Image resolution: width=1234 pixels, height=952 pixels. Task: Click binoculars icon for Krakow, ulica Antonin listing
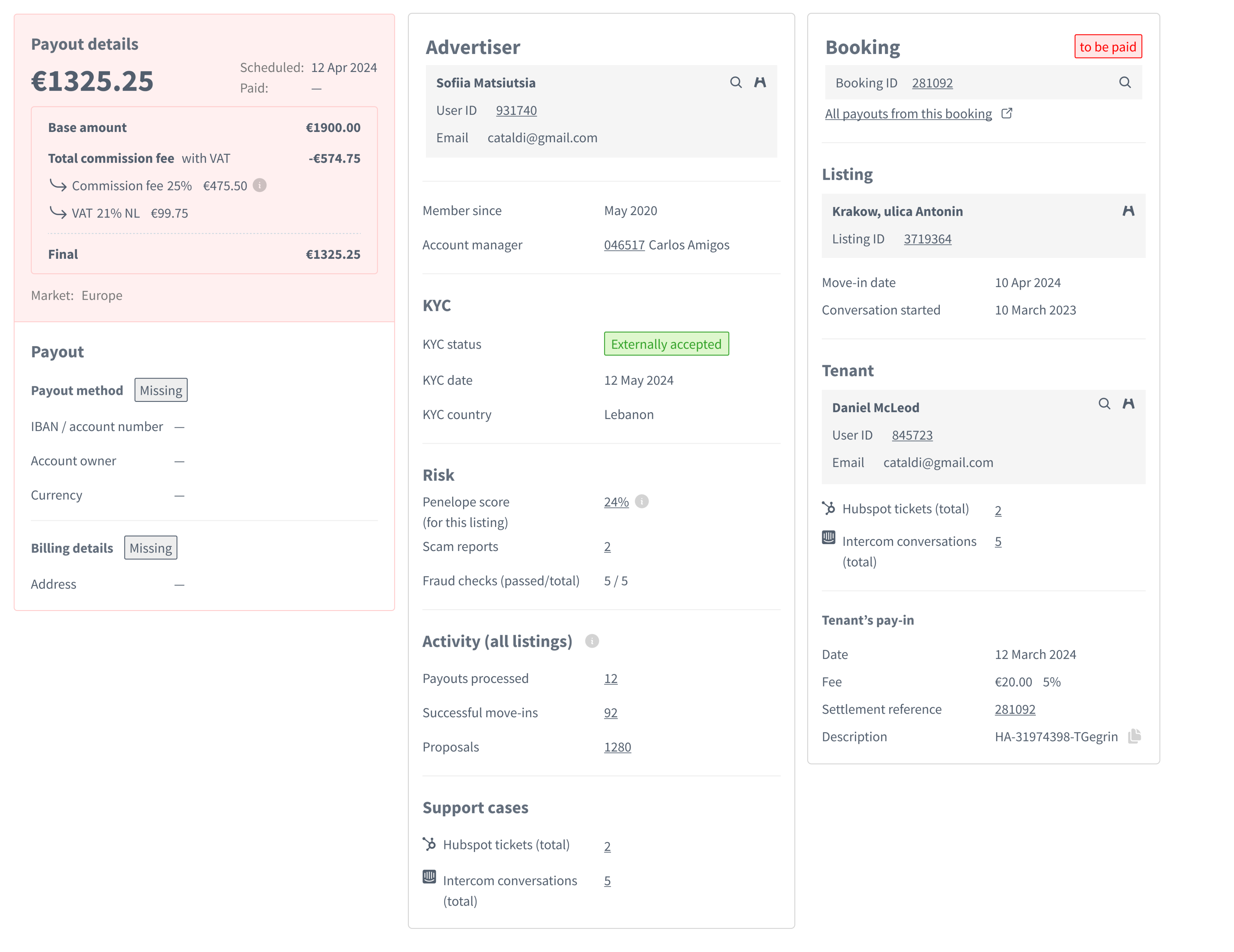(1128, 211)
